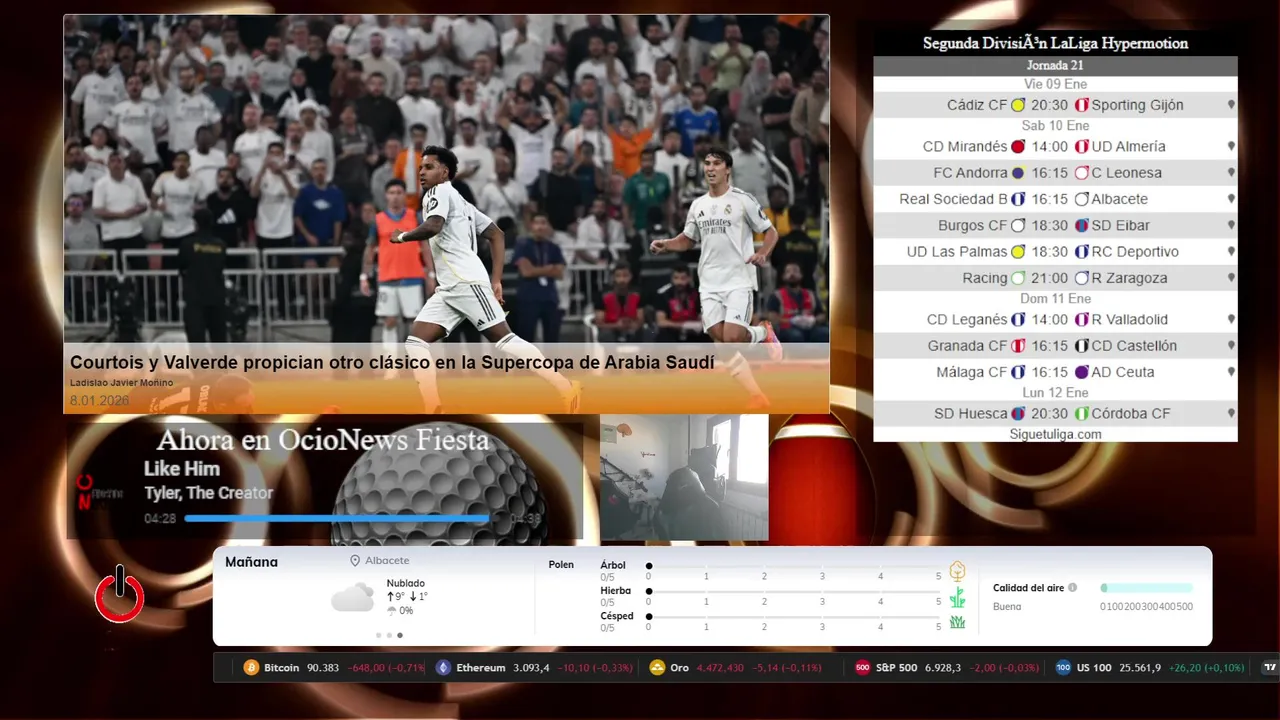
Task: Open venue pin for Granada CF match
Action: click(x=1231, y=346)
